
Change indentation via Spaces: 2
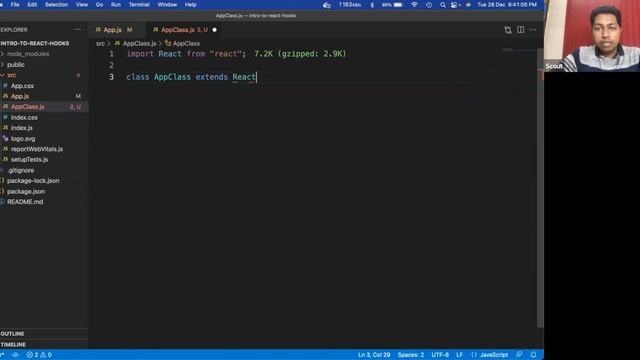[411, 355]
